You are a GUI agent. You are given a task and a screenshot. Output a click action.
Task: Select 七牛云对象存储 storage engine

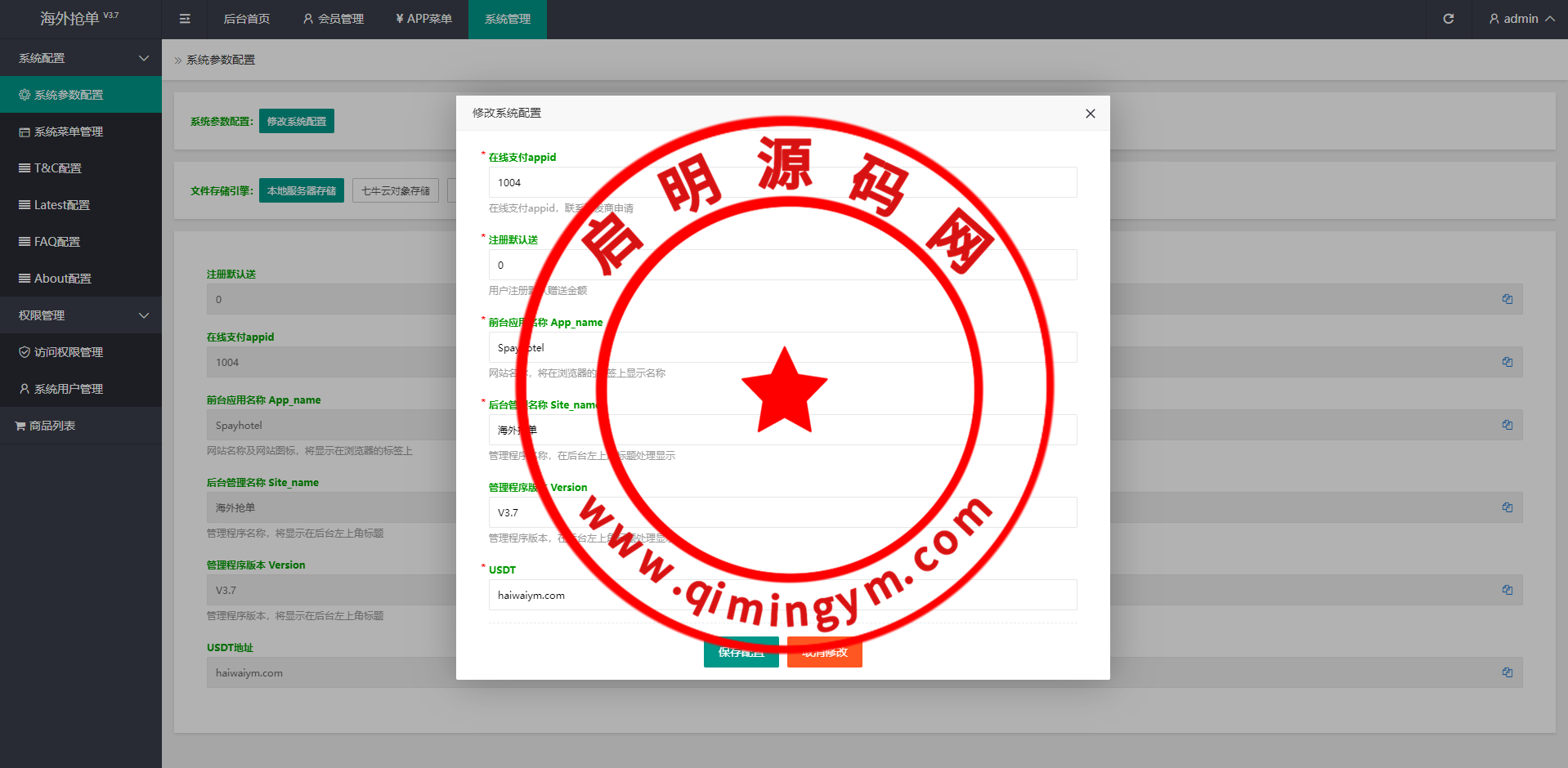[x=396, y=190]
